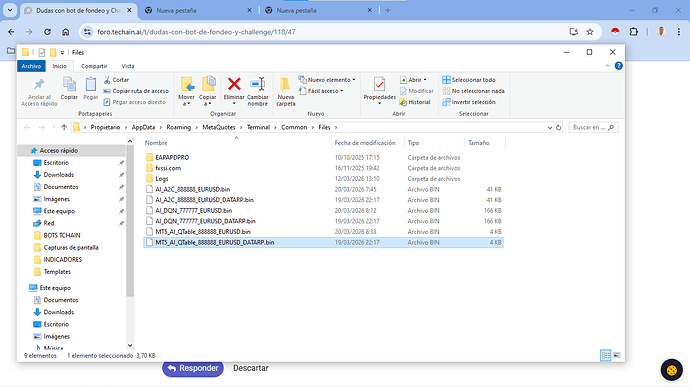Image resolution: width=690 pixels, height=387 pixels.
Task: Click the Pegar clipboard icon
Action: point(91,84)
